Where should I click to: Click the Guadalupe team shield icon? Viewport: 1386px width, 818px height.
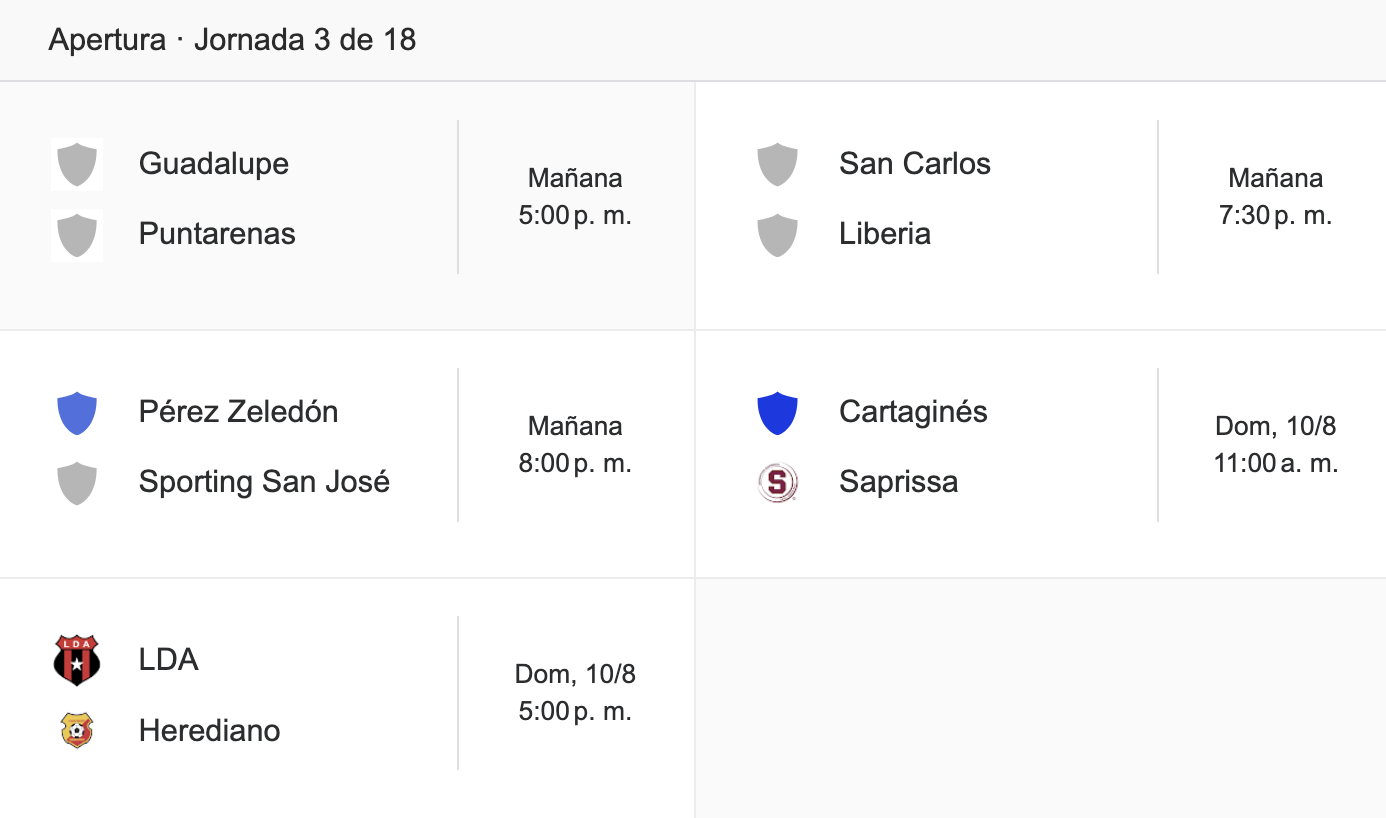point(77,164)
